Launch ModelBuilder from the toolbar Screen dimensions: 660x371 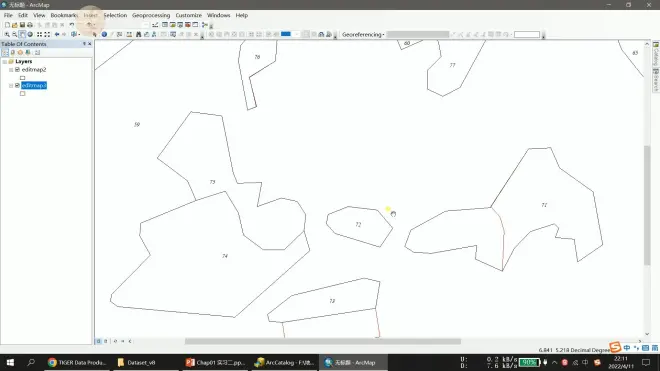click(x=205, y=25)
